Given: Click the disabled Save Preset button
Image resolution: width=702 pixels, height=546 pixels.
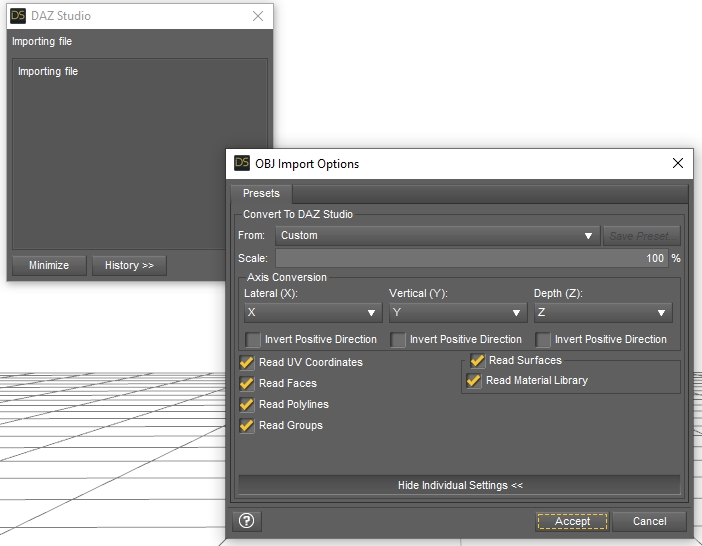Looking at the screenshot, I should [x=642, y=236].
